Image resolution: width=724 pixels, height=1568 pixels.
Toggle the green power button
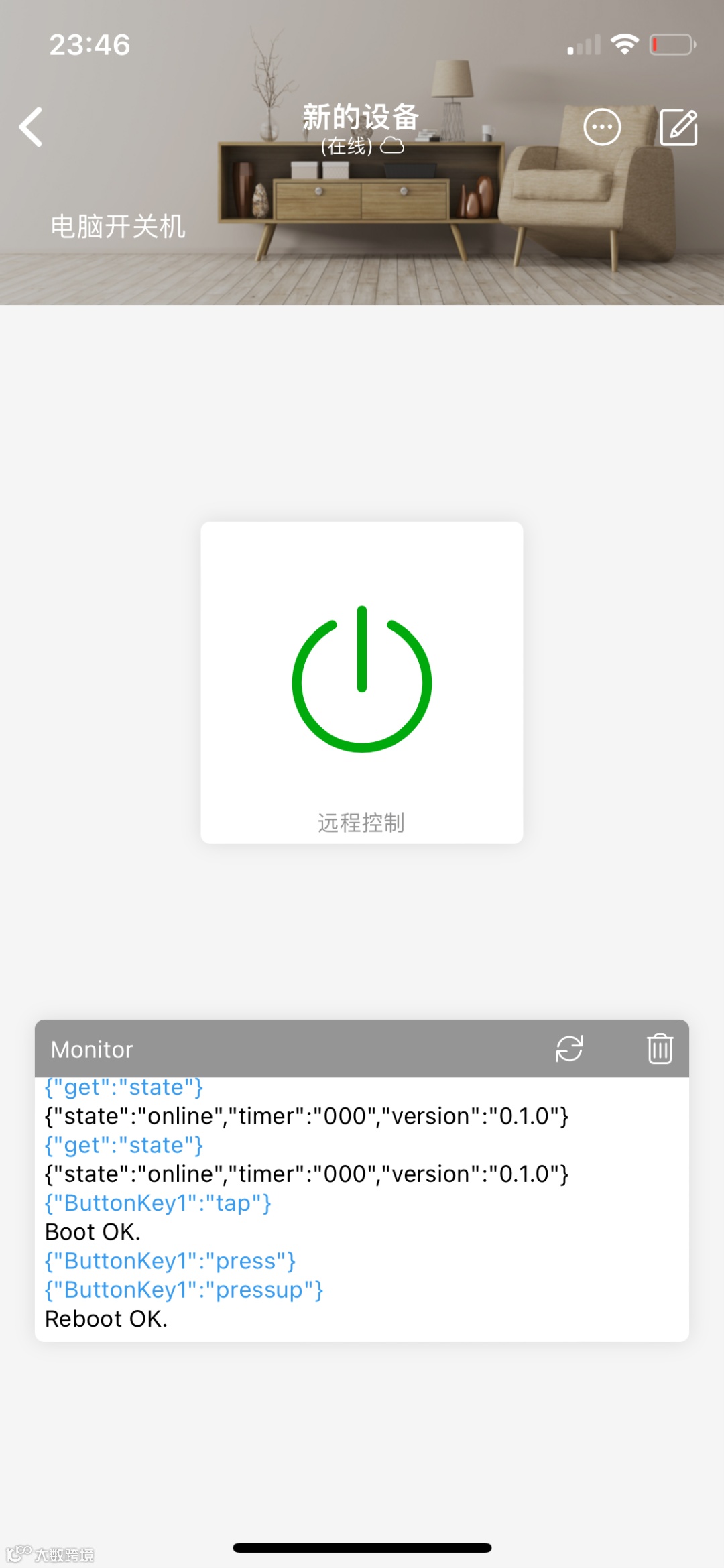pos(362,678)
